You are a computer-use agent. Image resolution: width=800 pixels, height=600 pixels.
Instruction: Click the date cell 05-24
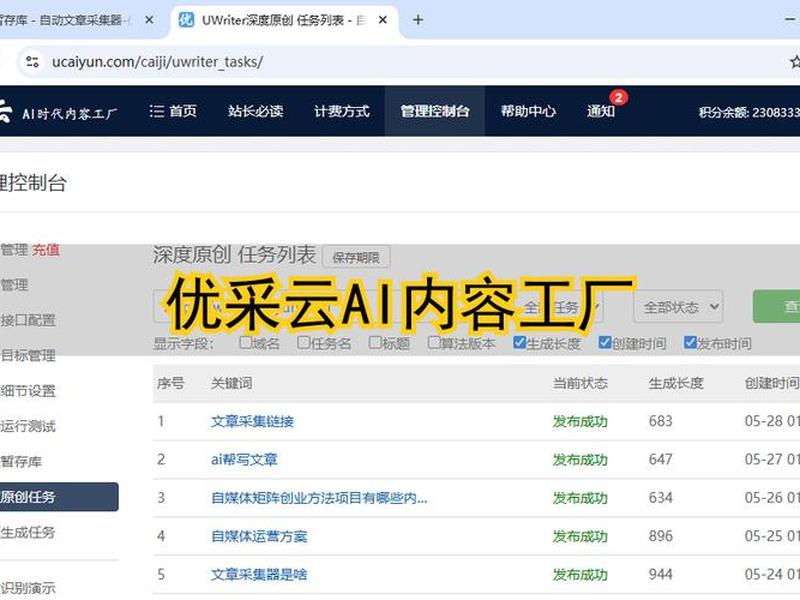click(x=772, y=574)
